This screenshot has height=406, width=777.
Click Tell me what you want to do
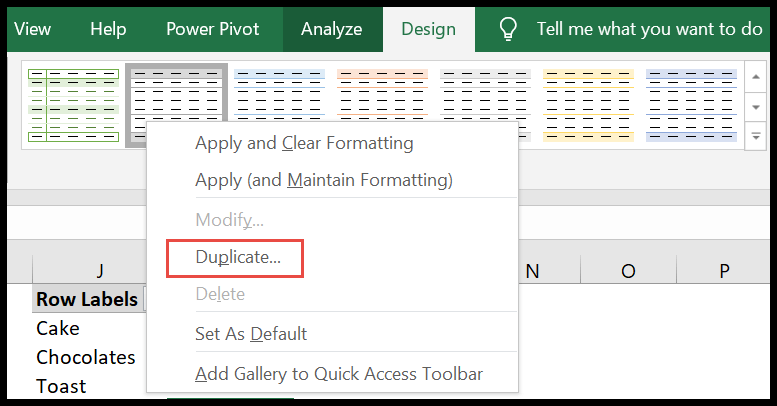point(649,29)
